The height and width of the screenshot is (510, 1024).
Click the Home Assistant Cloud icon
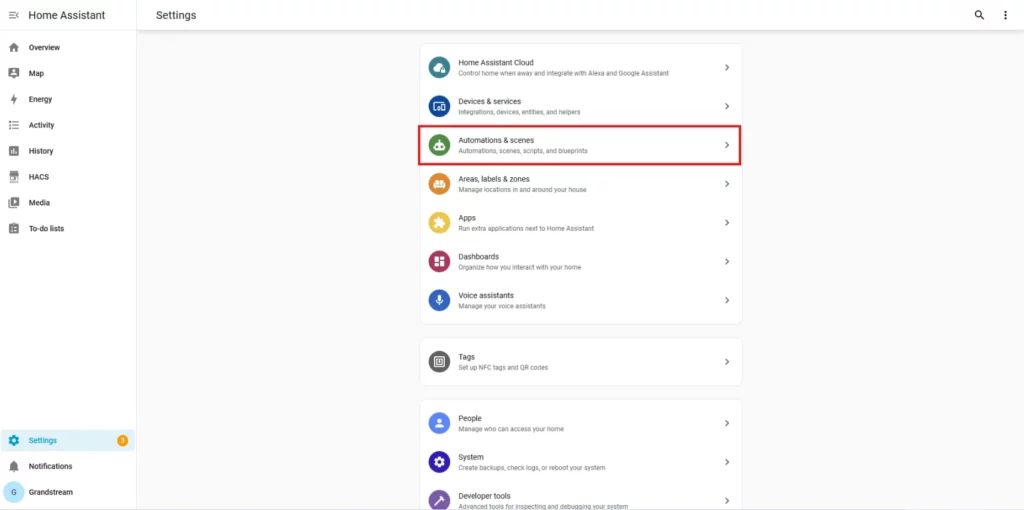tap(440, 67)
